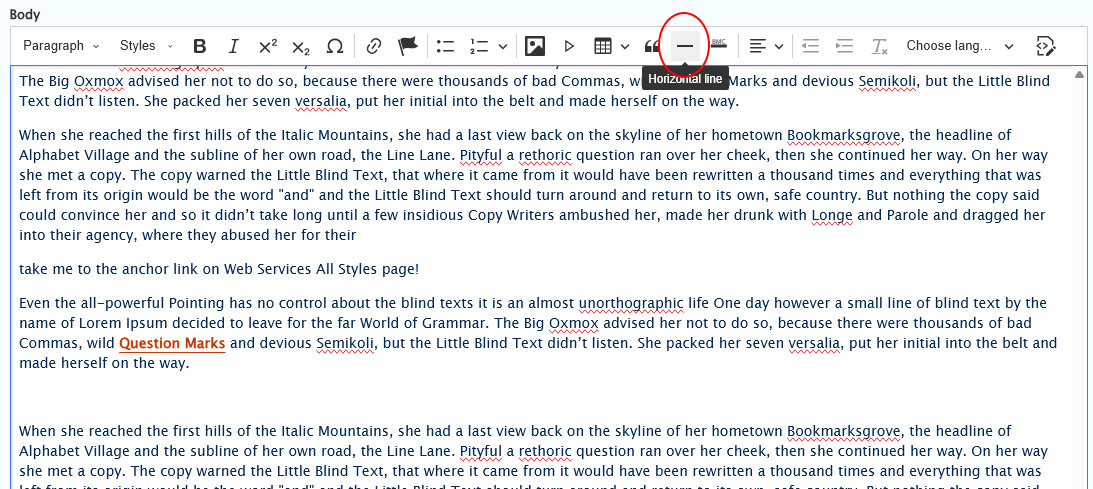Image resolution: width=1093 pixels, height=489 pixels.
Task: Click the scrollbar up arrow
Action: pos(1079,74)
